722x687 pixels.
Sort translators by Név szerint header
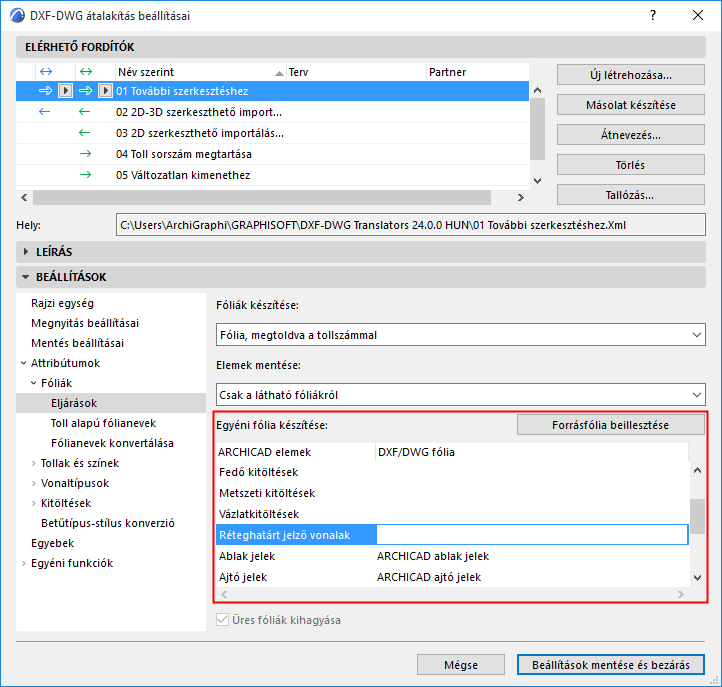click(201, 72)
